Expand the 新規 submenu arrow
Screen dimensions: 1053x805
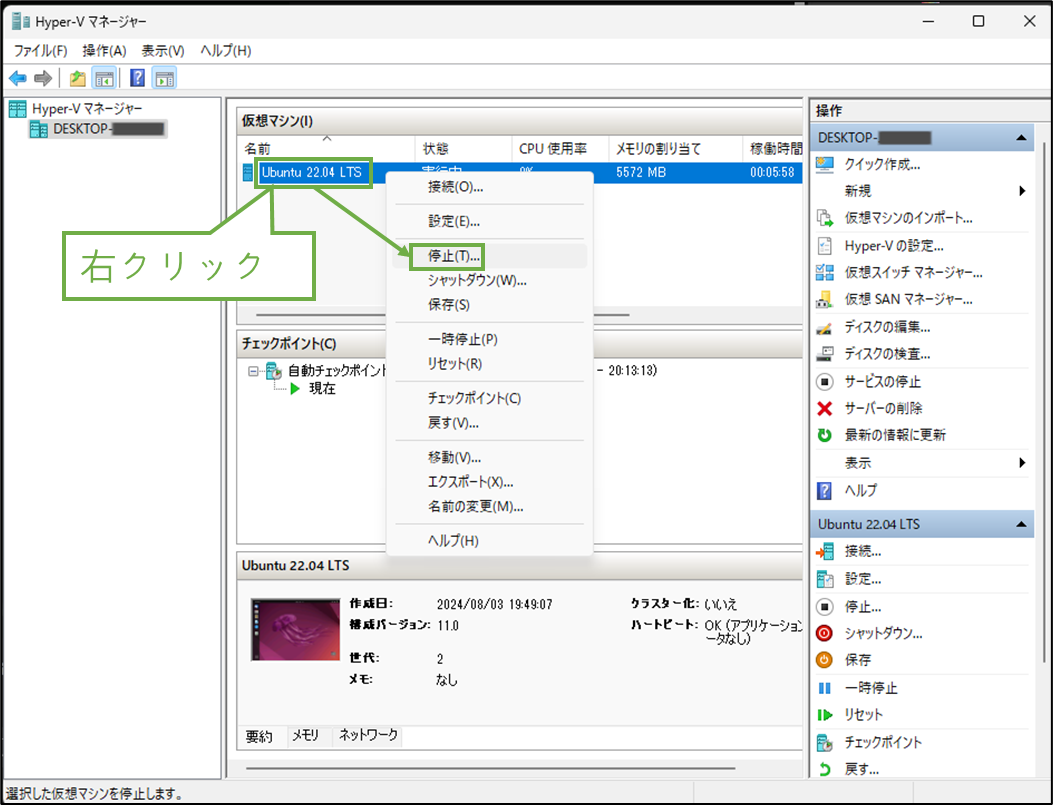[x=1022, y=191]
